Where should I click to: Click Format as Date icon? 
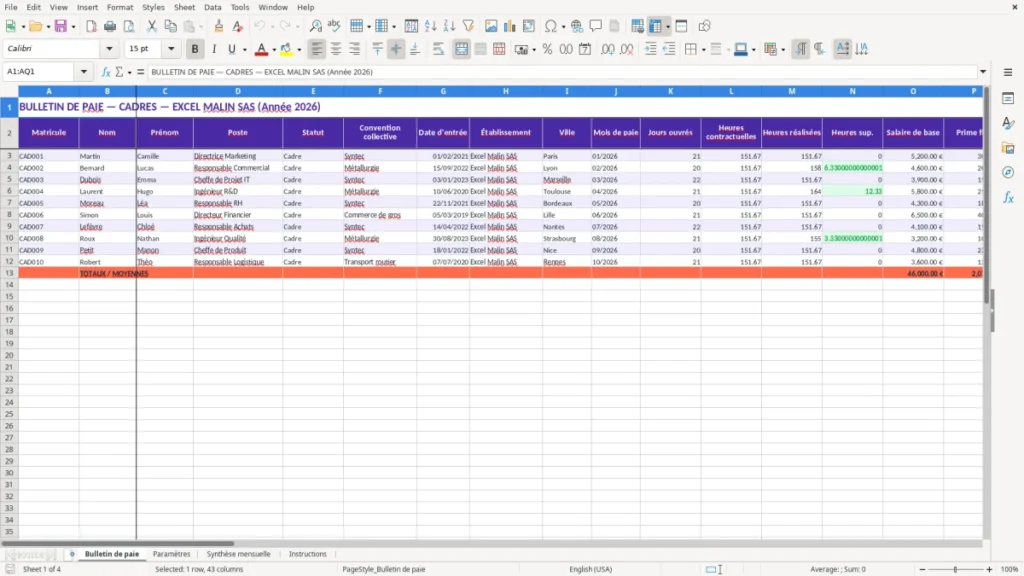[x=585, y=49]
